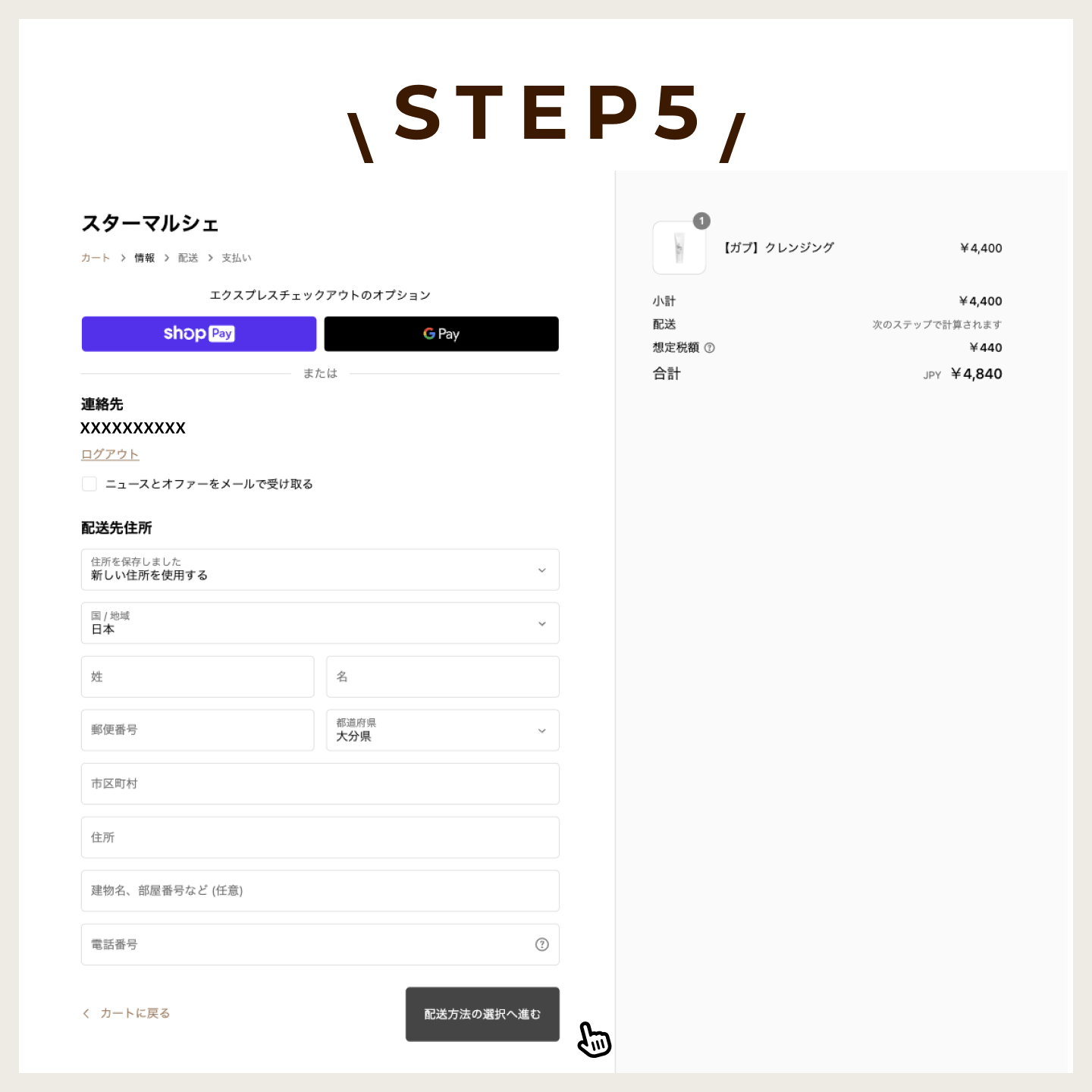Select the 支払い breadcrumb step
The image size is (1092, 1092).
[236, 258]
